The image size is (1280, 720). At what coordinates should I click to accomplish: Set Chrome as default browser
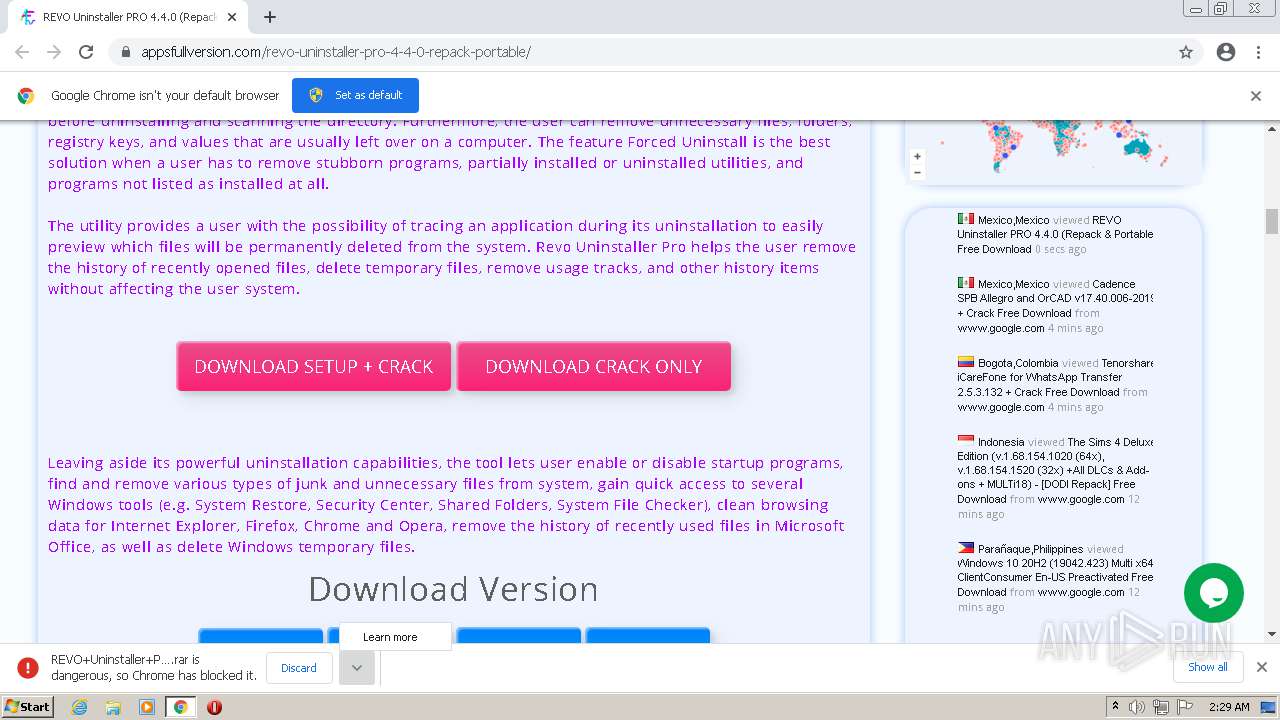pyautogui.click(x=355, y=95)
